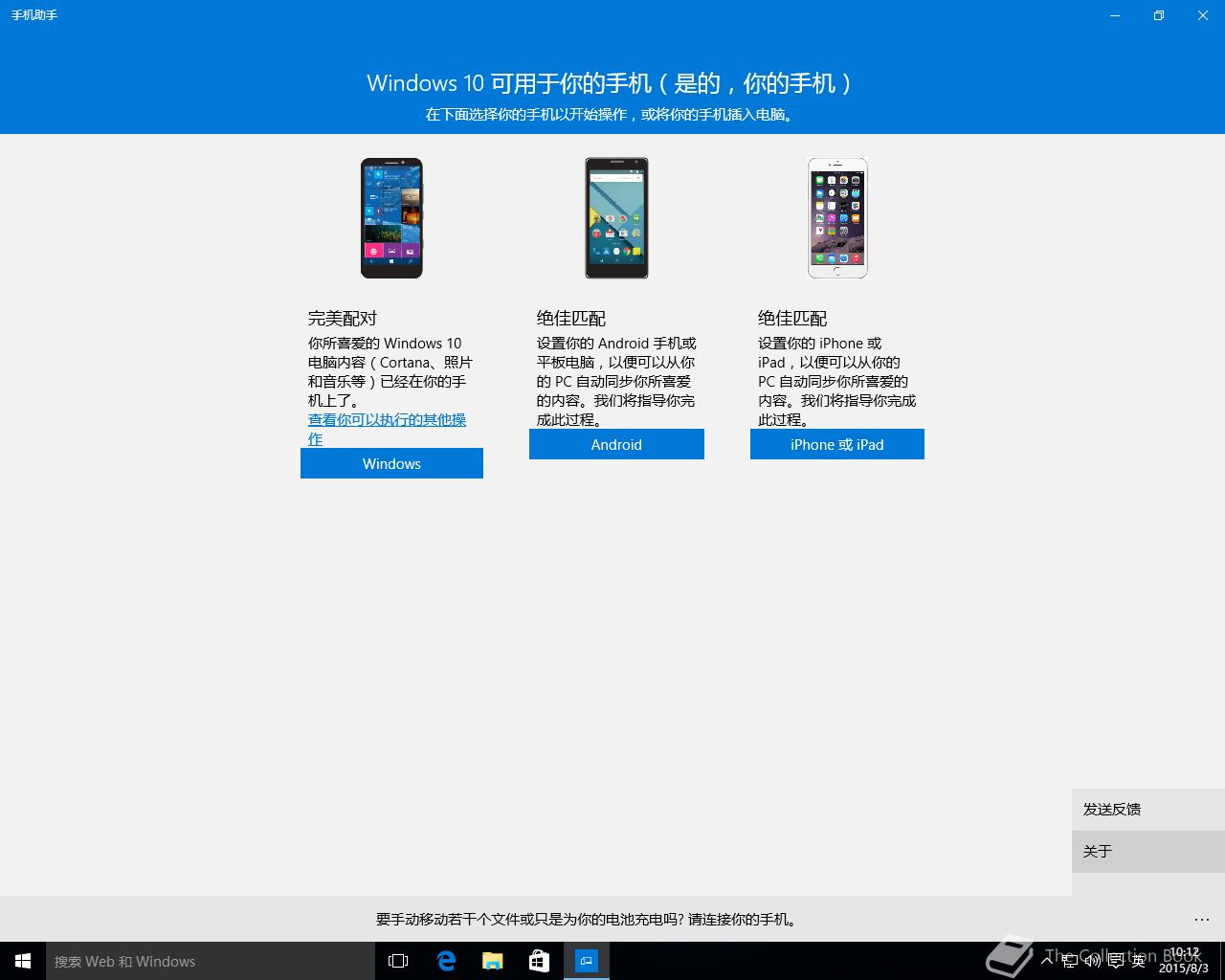Click the 要手动移动若干个文件 bottom bar text
The width and height of the screenshot is (1225, 980).
click(586, 919)
